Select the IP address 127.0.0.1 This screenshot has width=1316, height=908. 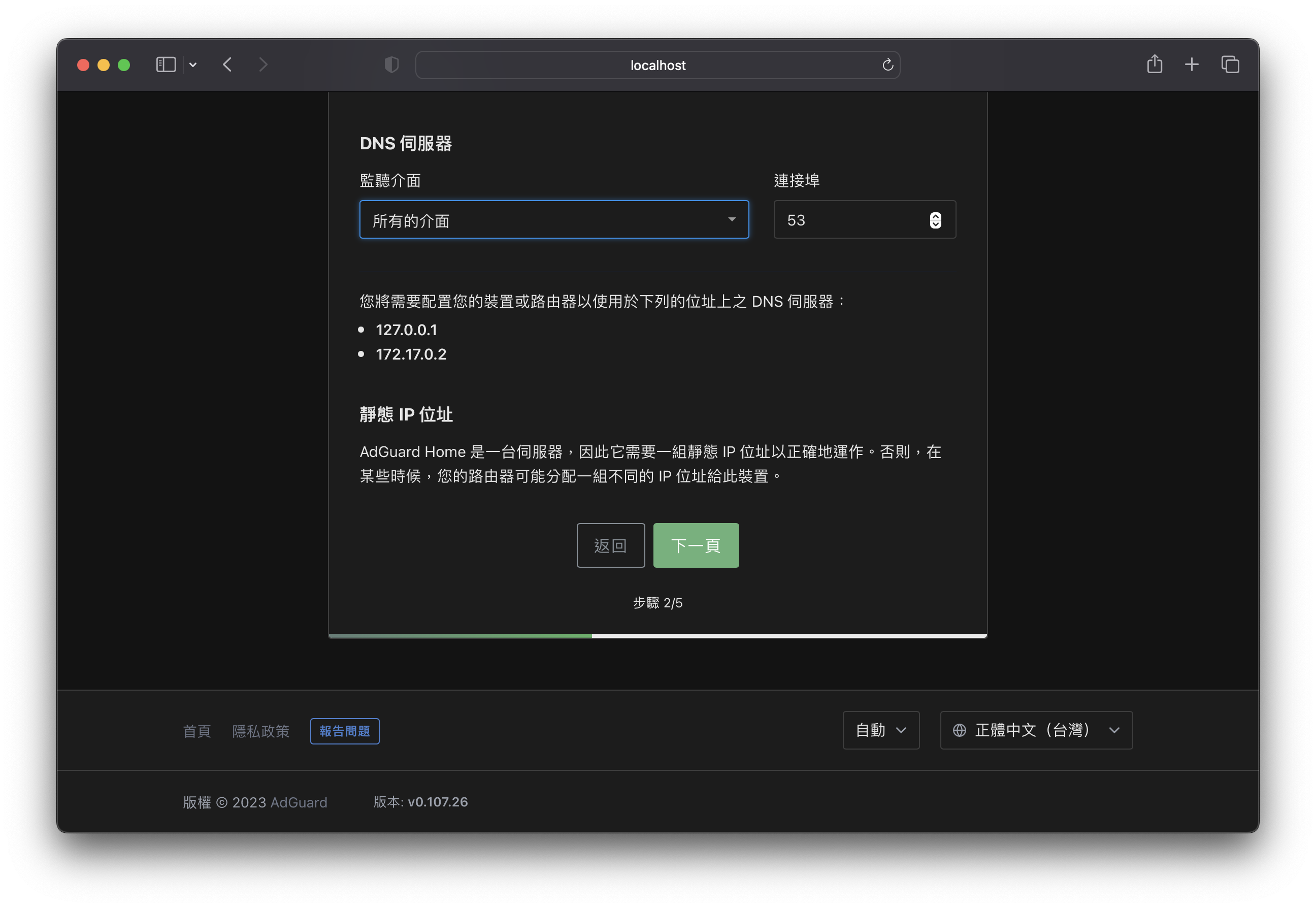(406, 330)
